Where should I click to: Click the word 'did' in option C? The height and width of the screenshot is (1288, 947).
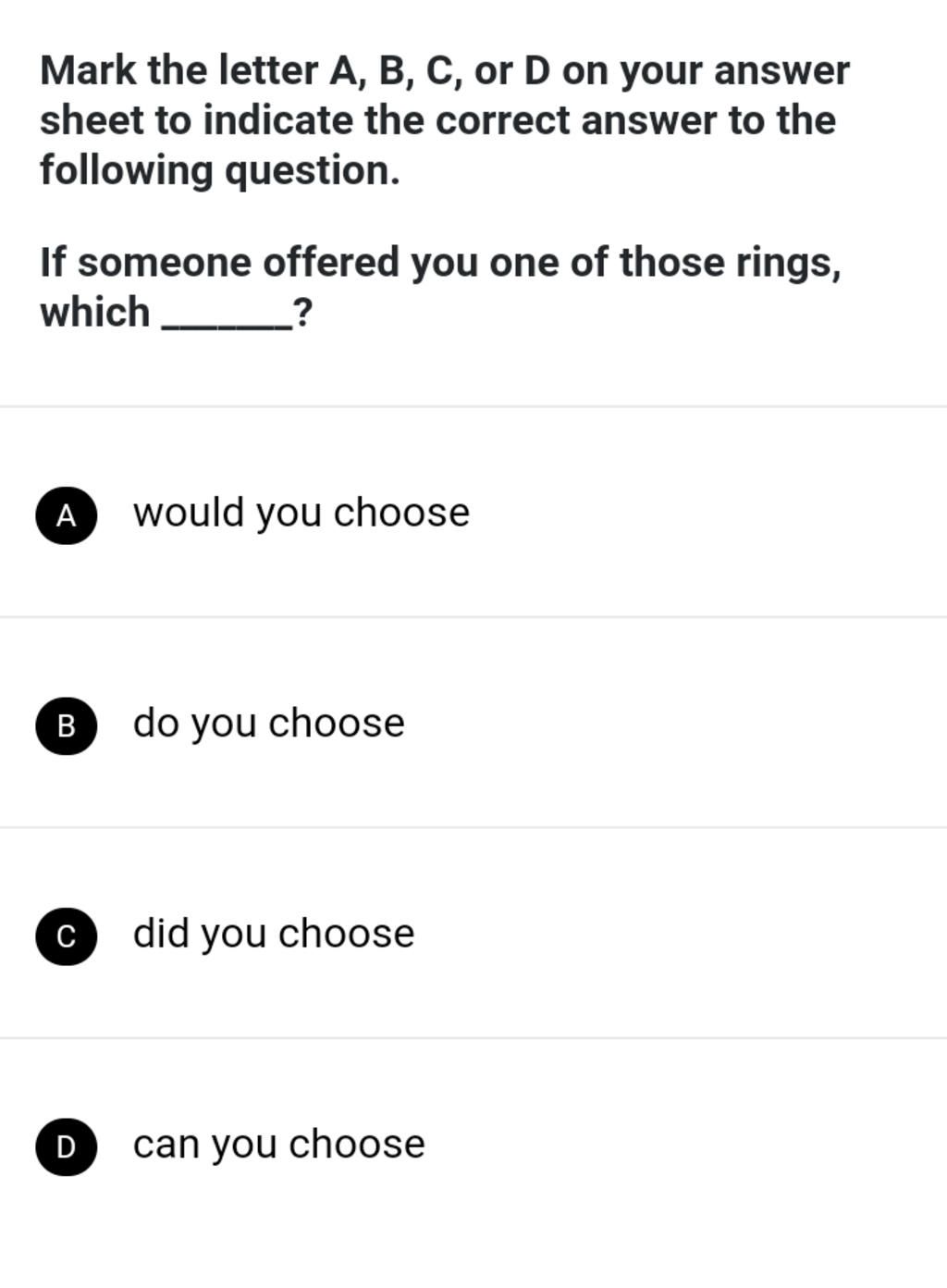(161, 932)
